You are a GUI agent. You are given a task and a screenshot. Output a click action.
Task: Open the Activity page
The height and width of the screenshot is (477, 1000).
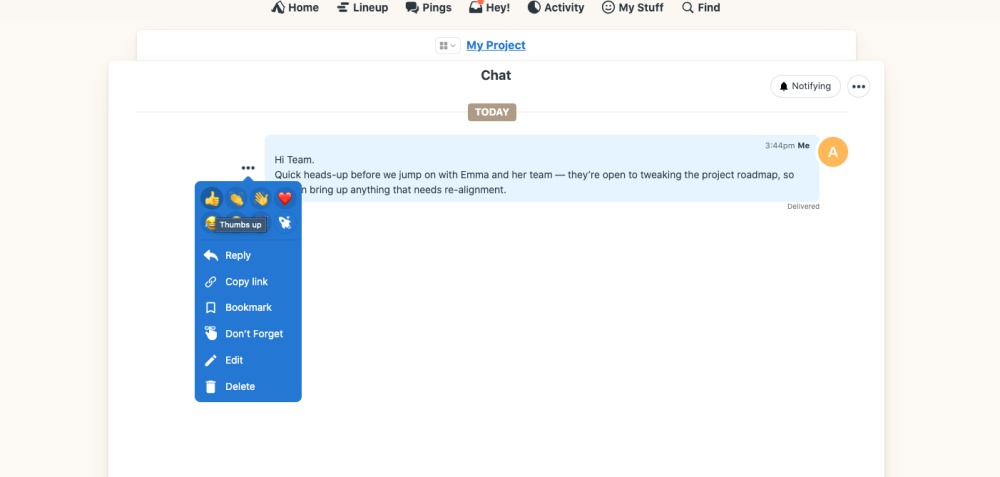555,8
